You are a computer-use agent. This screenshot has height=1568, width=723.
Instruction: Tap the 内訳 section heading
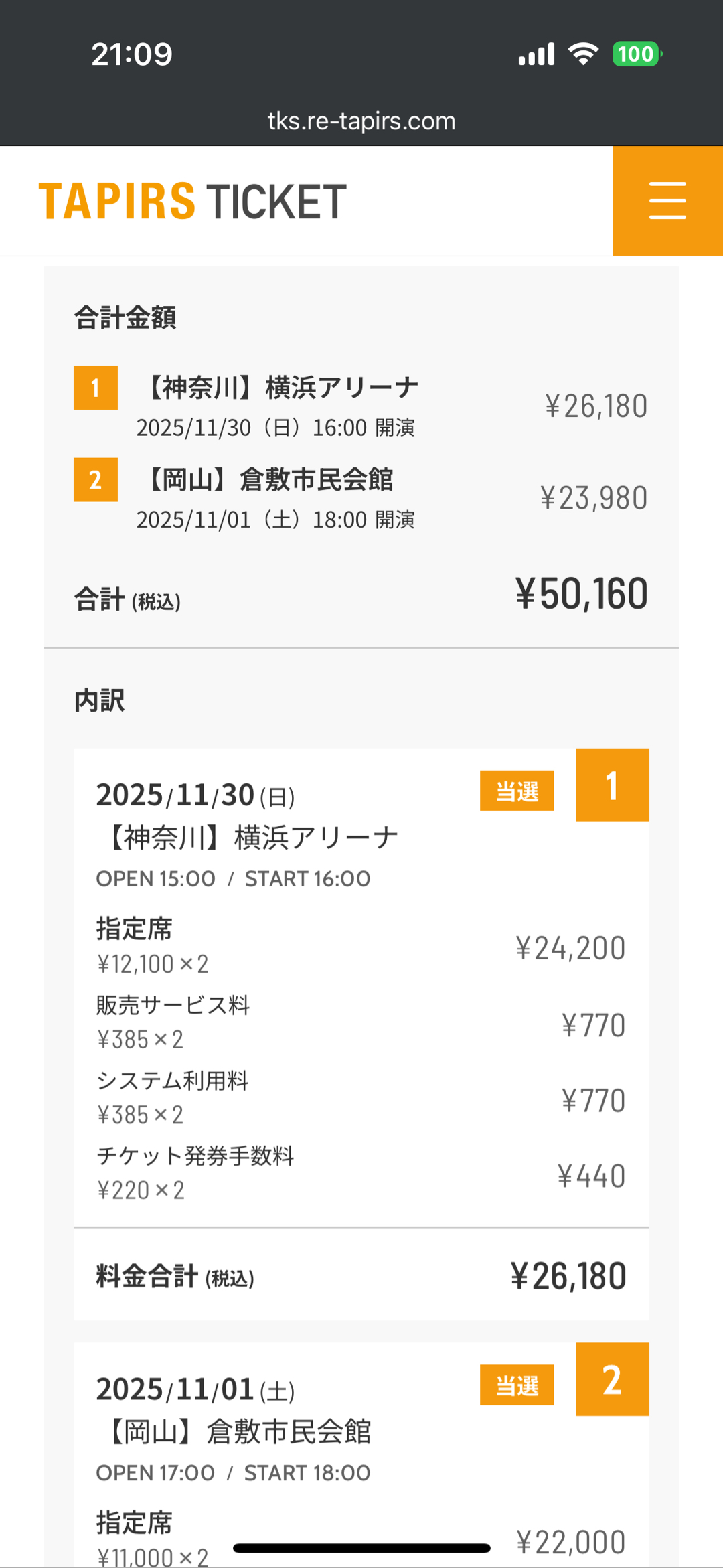click(100, 701)
